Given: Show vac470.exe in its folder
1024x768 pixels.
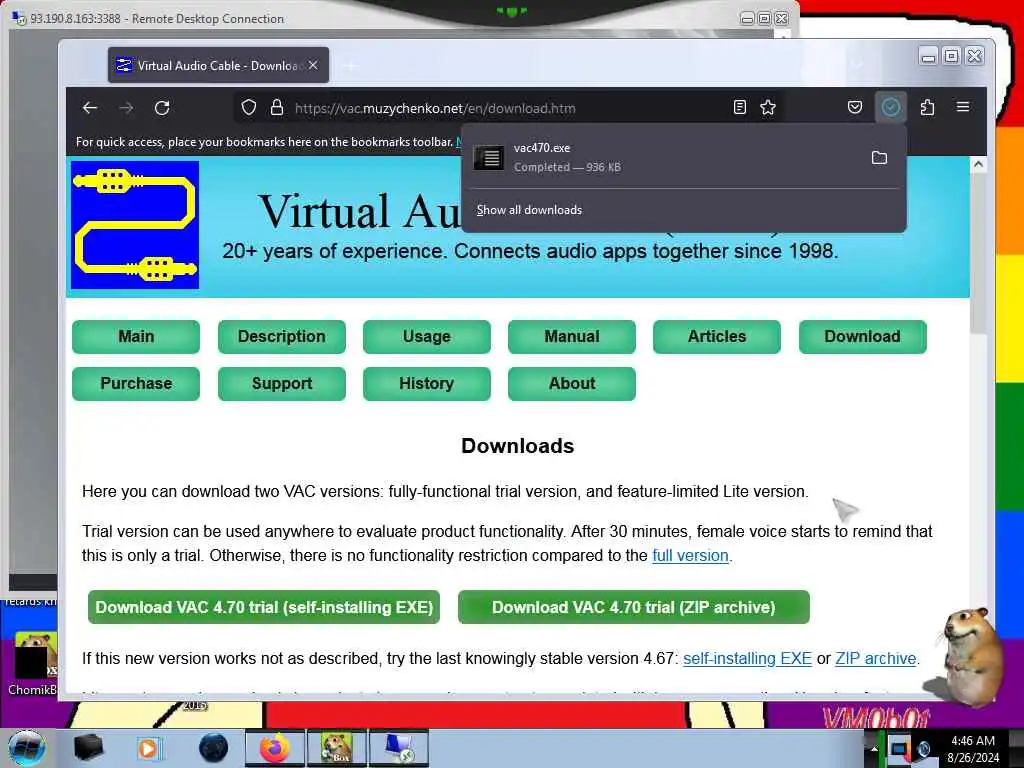Looking at the screenshot, I should point(879,157).
